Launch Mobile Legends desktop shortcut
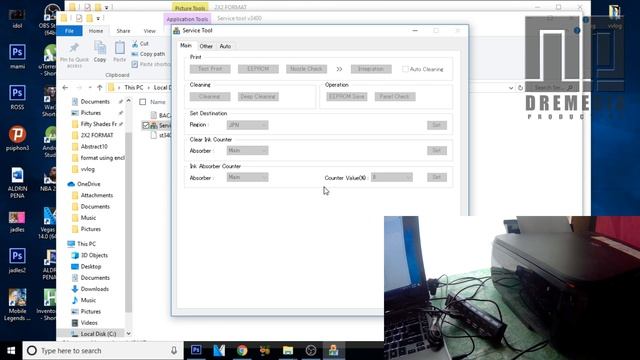The width and height of the screenshot is (640, 360). pos(17,304)
